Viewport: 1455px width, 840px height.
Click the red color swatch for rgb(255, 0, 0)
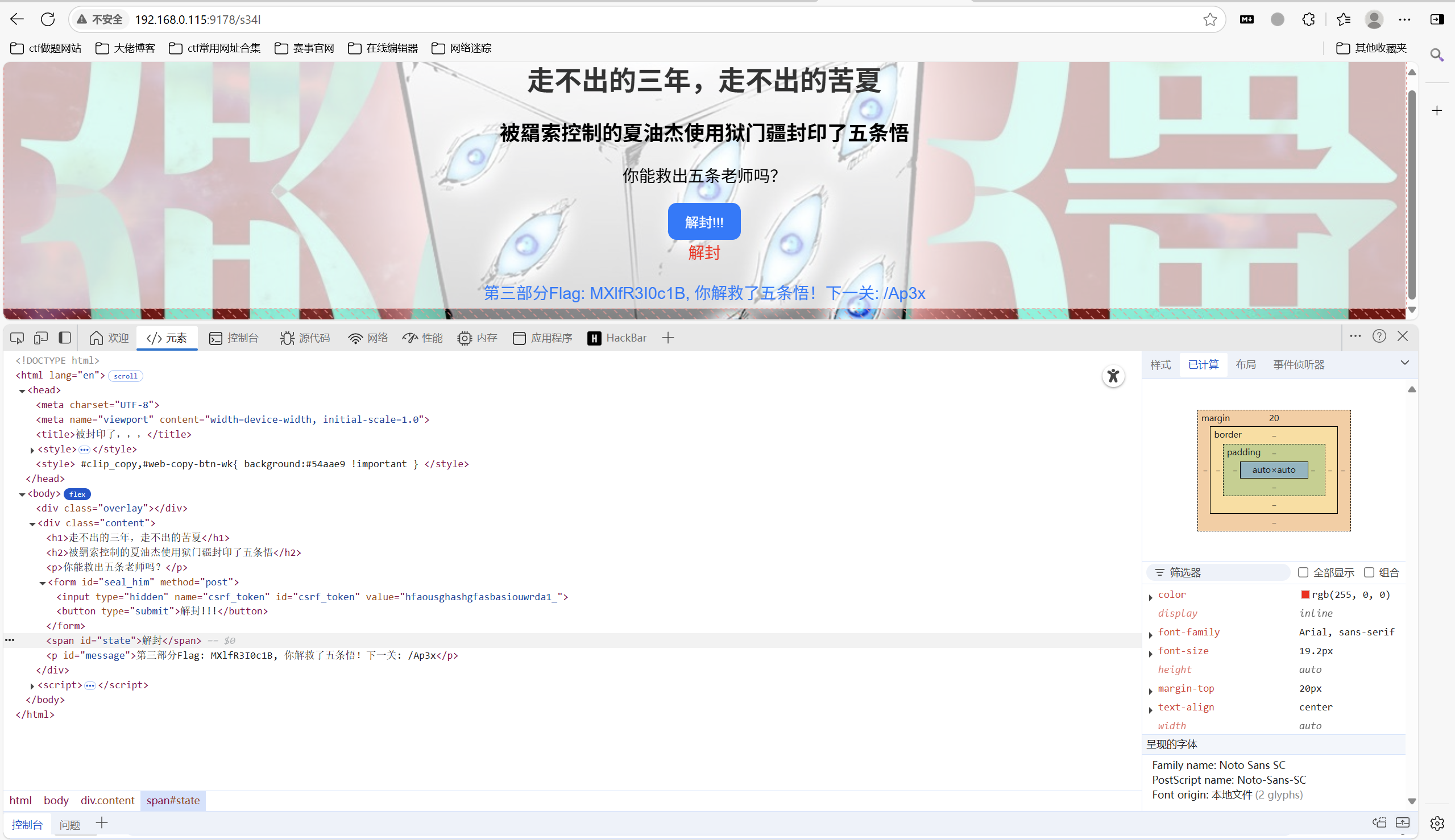point(1305,595)
